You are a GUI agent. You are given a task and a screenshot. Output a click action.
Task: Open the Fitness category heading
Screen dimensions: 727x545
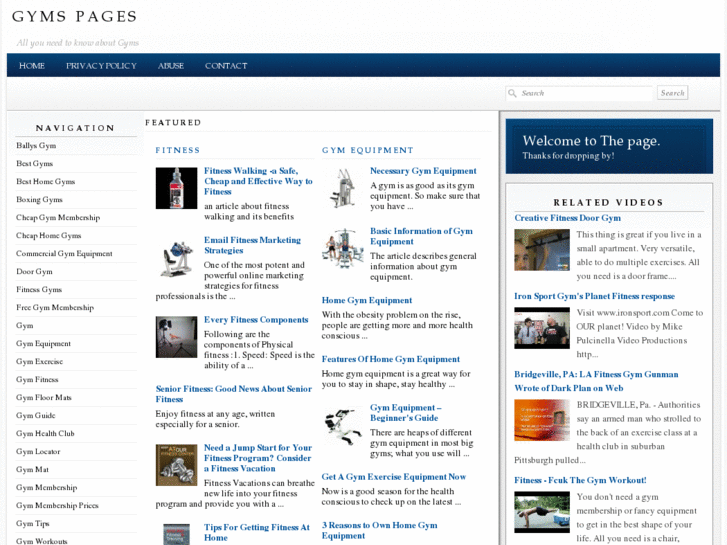pos(178,150)
